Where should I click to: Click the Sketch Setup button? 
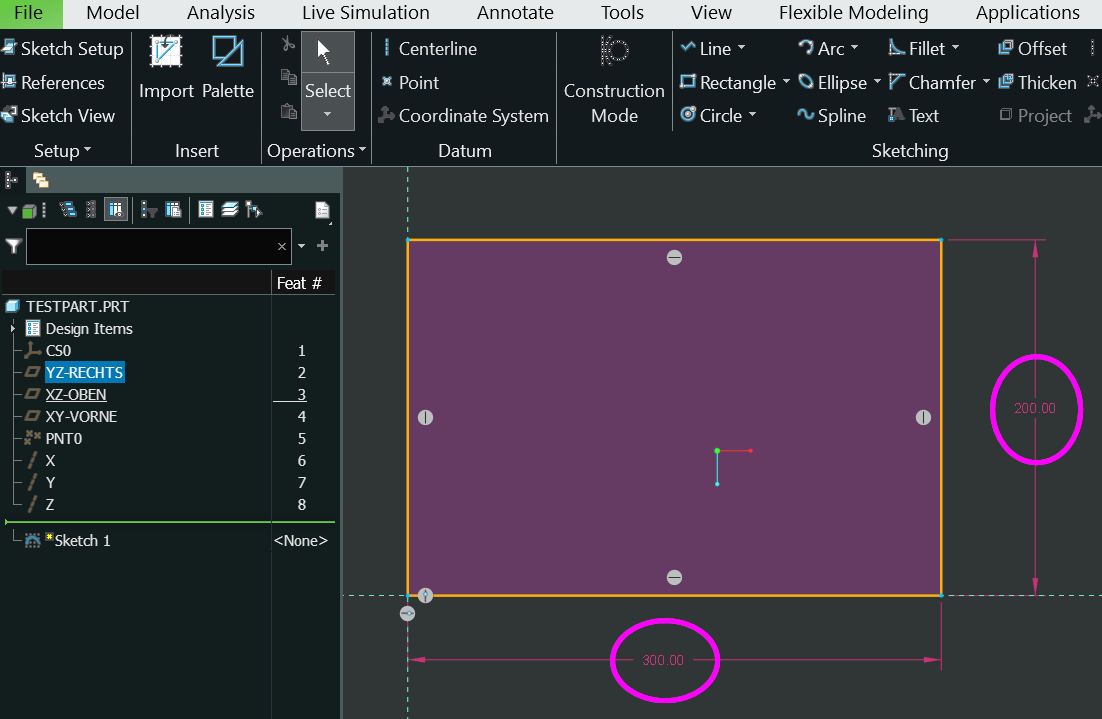coord(62,49)
